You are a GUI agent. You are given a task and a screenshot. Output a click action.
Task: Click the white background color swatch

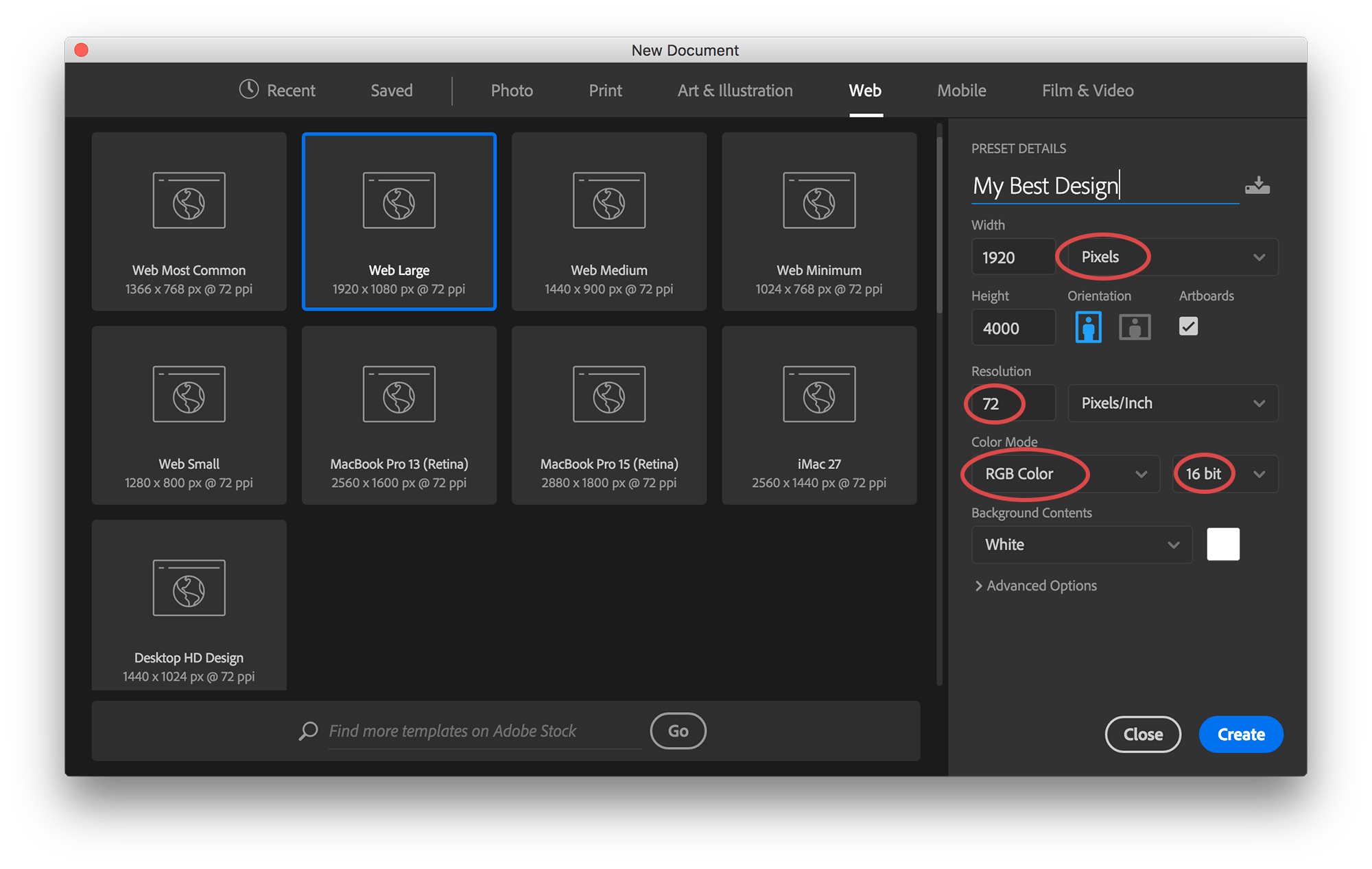point(1223,545)
